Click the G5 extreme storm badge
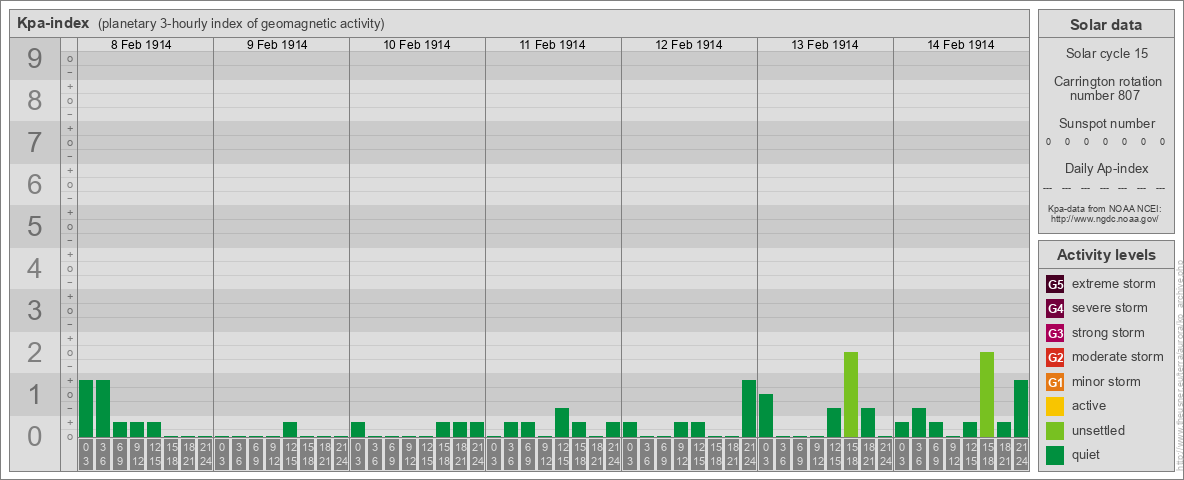 point(1055,285)
